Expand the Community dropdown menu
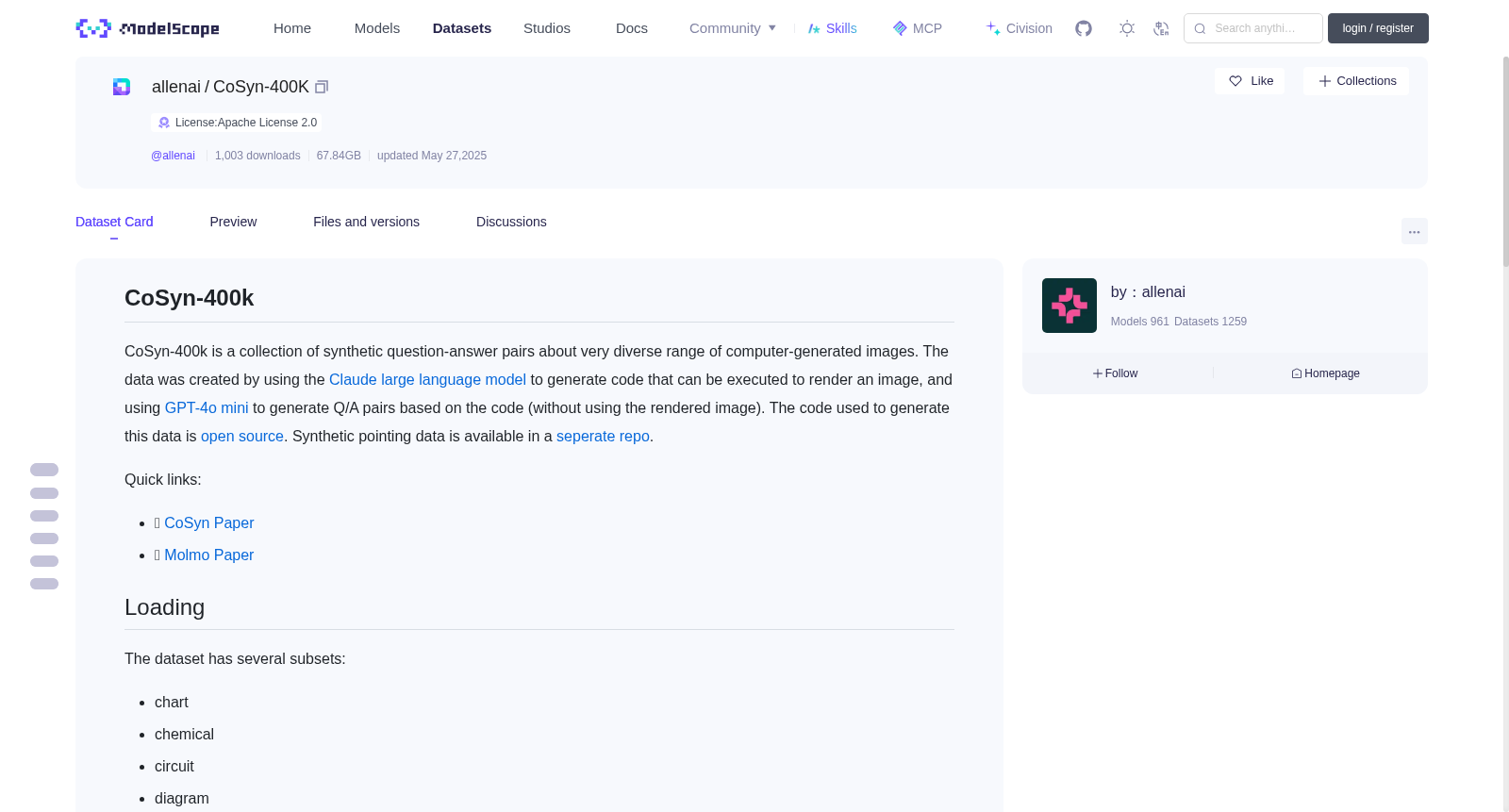This screenshot has height=812, width=1509. [x=733, y=28]
